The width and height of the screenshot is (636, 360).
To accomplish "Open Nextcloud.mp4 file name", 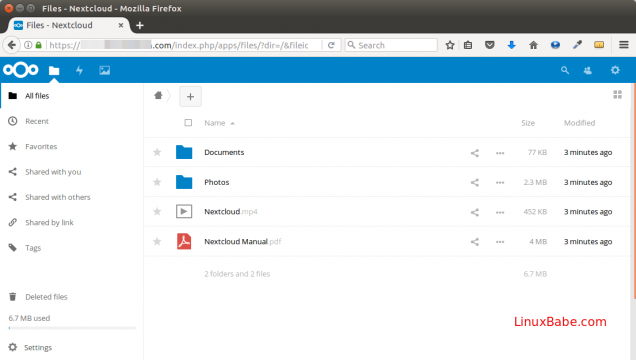I will pos(231,212).
